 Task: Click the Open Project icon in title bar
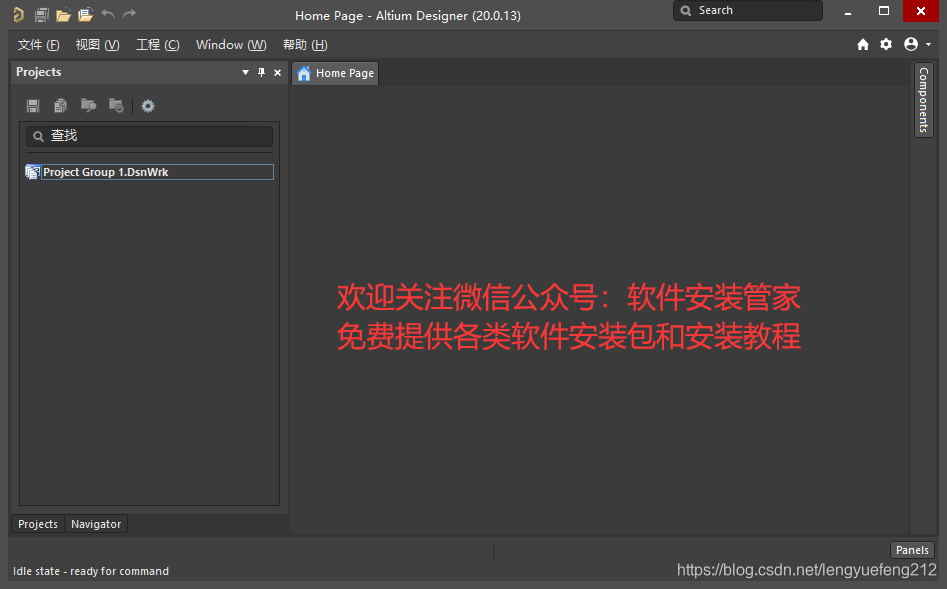85,14
